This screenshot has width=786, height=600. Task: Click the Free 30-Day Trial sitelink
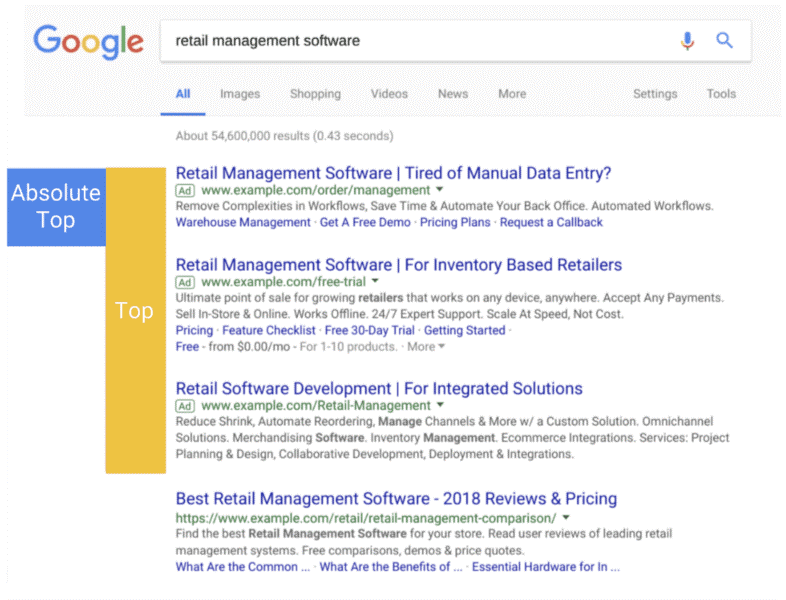[370, 330]
